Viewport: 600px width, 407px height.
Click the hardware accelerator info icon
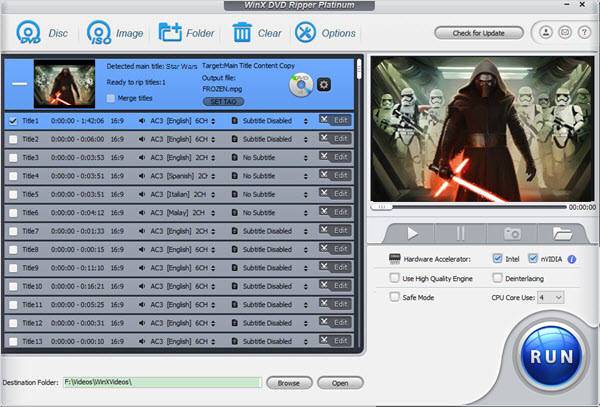(572, 259)
